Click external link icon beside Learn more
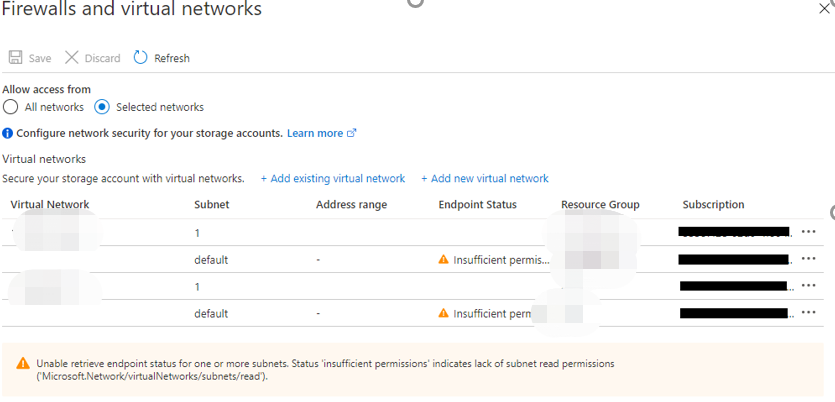The height and width of the screenshot is (402, 835). click(352, 133)
